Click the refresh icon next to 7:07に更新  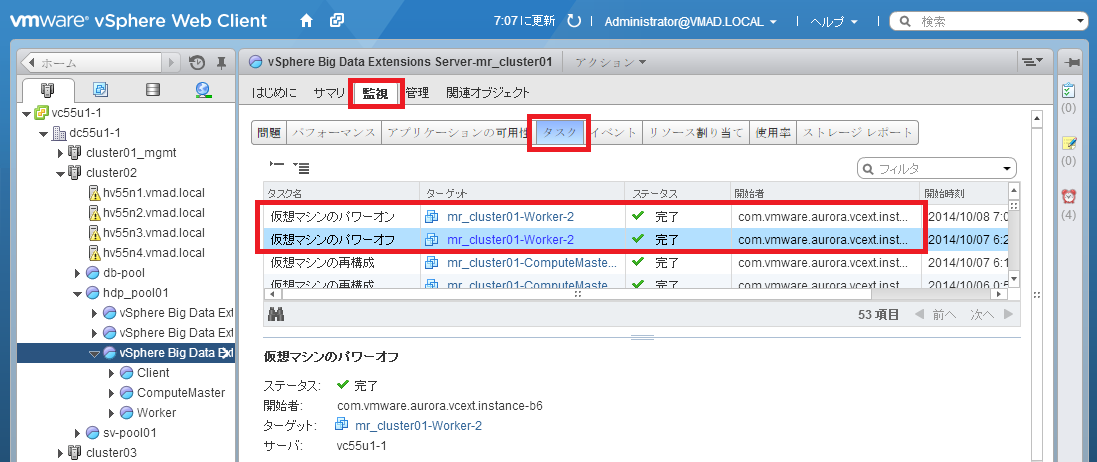coord(574,21)
